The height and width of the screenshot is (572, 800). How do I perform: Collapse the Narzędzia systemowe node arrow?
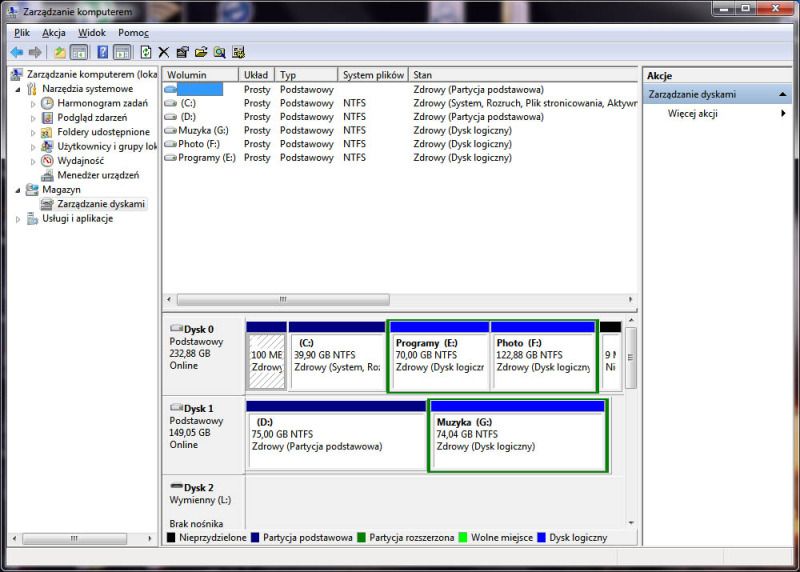pyautogui.click(x=18, y=89)
